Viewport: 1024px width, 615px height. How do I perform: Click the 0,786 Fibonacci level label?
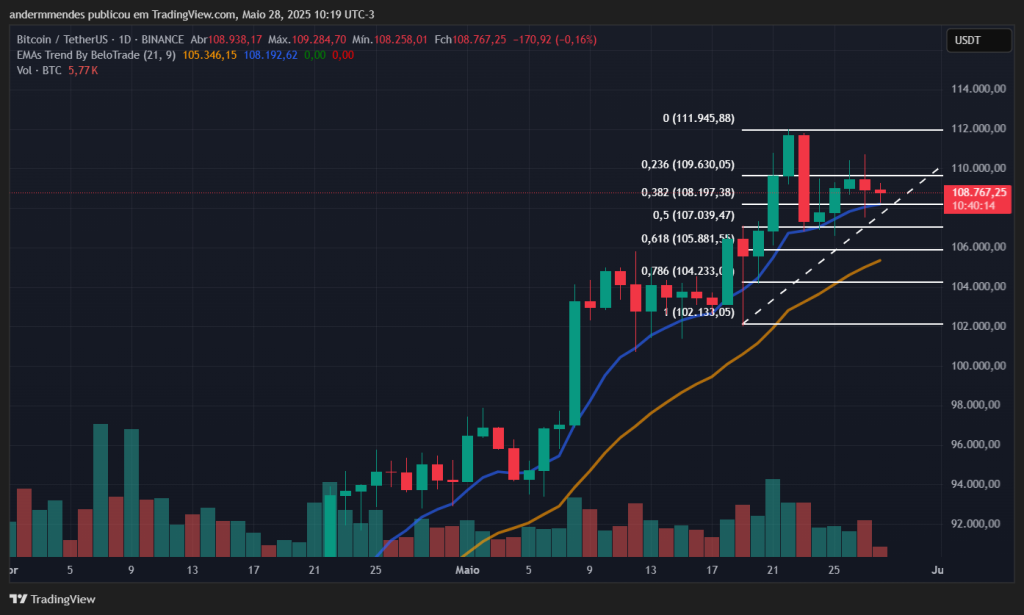click(x=688, y=271)
